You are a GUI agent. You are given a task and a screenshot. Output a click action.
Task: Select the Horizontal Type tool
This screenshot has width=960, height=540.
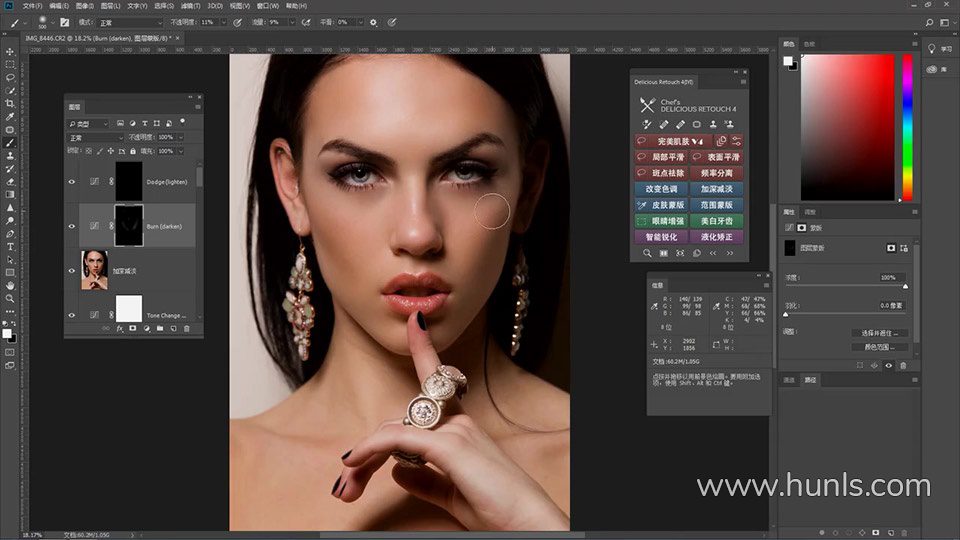10,247
